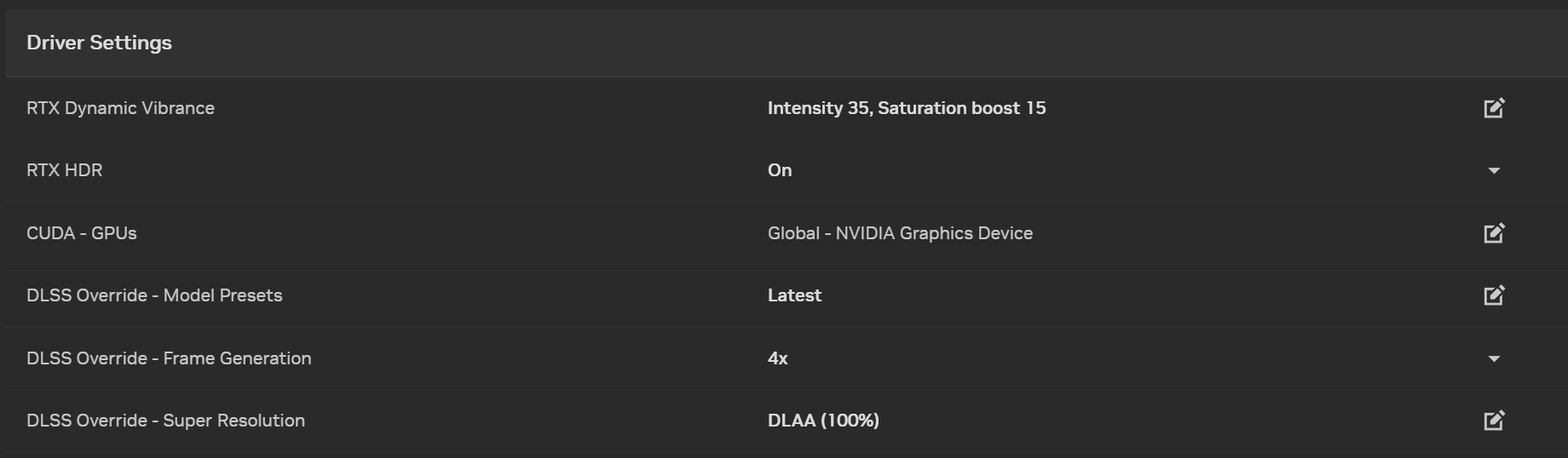
Task: Edit DLSS Override Model Presets icon
Action: click(x=1494, y=295)
